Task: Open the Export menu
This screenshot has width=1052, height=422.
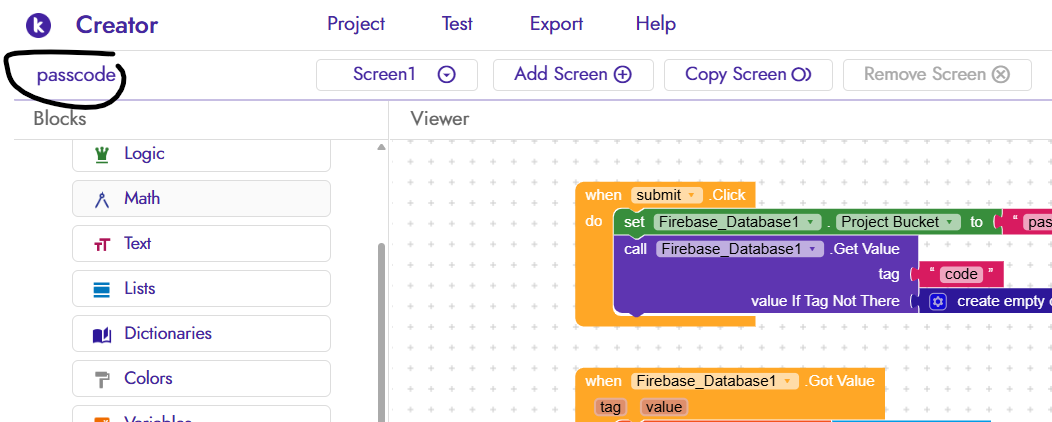Action: tap(556, 24)
